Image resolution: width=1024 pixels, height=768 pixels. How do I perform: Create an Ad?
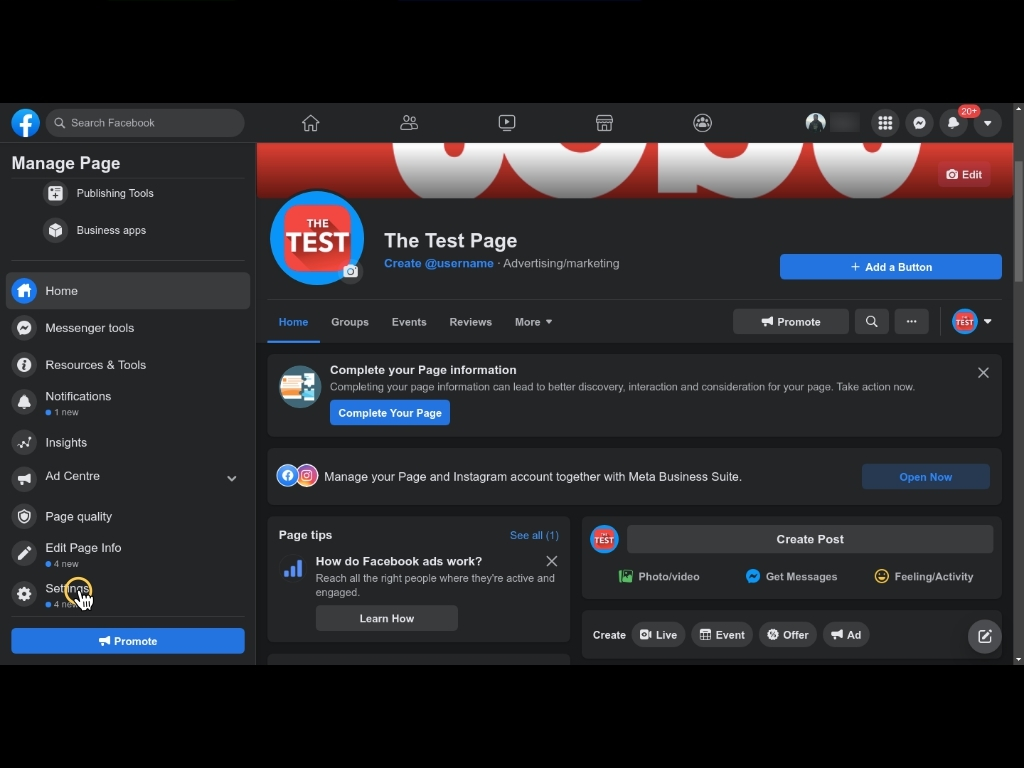[x=846, y=635]
